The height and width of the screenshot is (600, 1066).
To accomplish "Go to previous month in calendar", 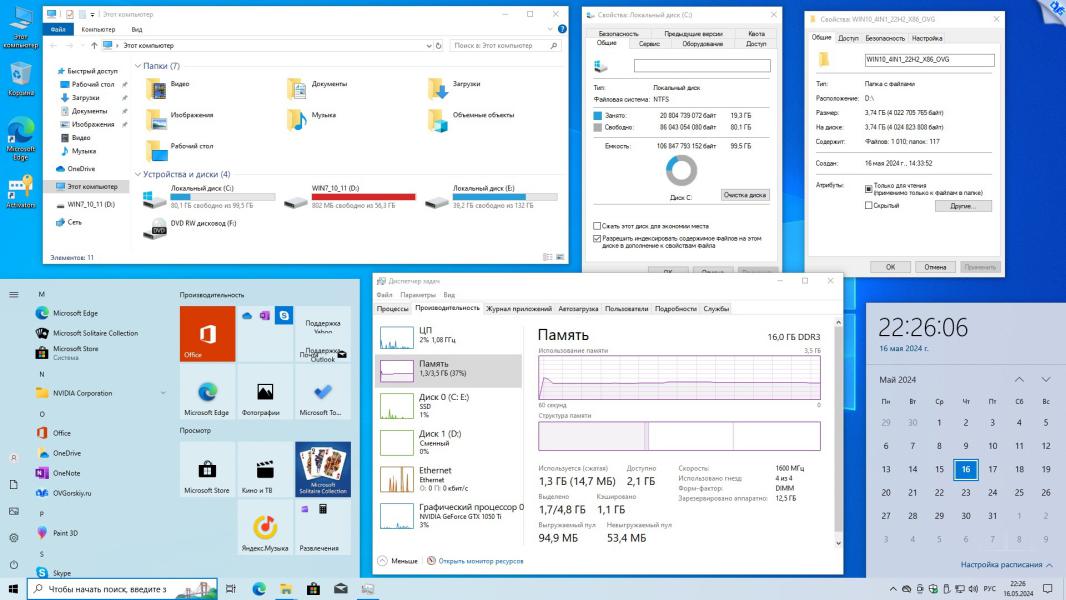I will click(x=1018, y=379).
